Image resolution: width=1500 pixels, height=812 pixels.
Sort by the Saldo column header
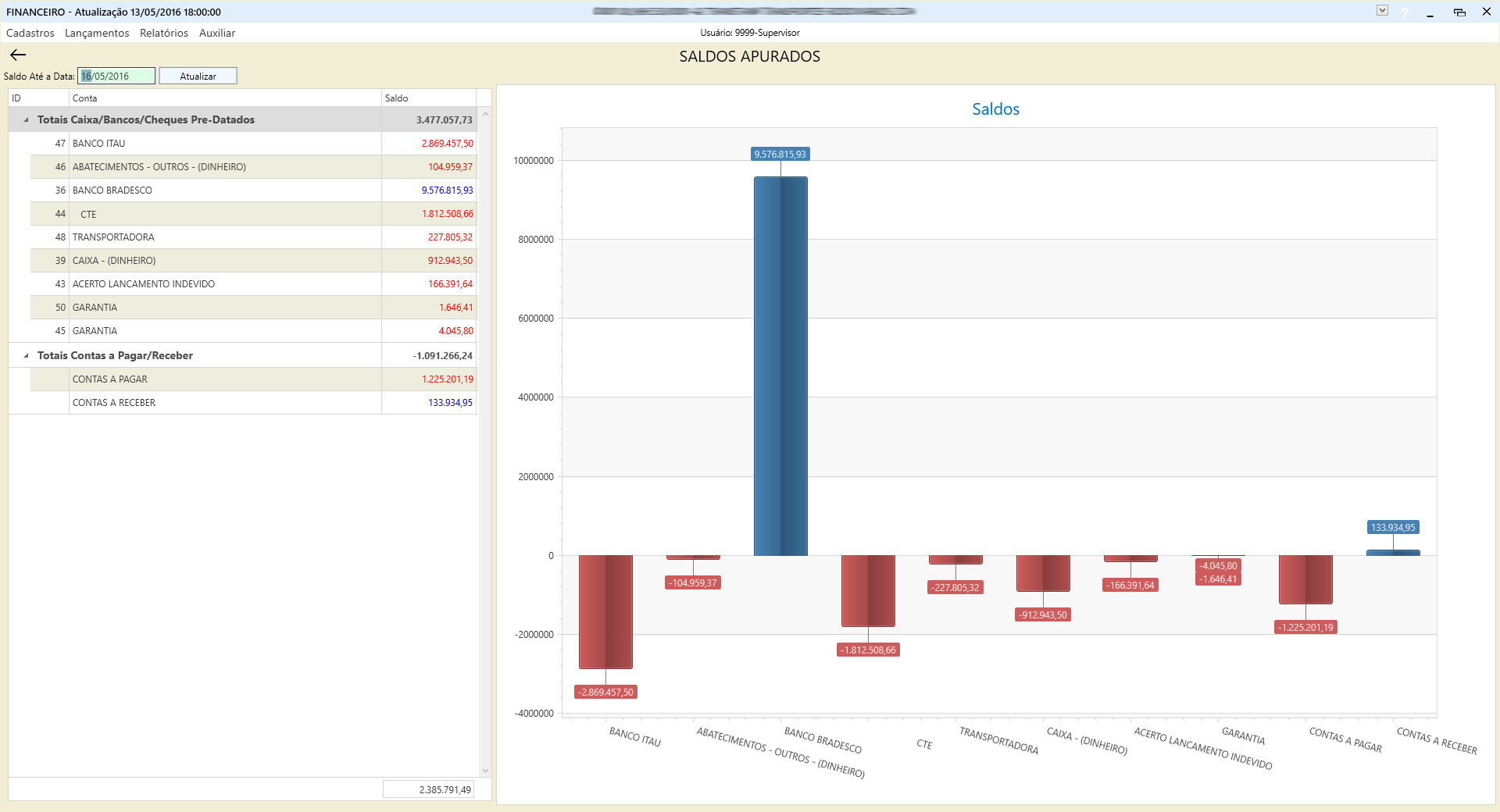click(x=429, y=98)
